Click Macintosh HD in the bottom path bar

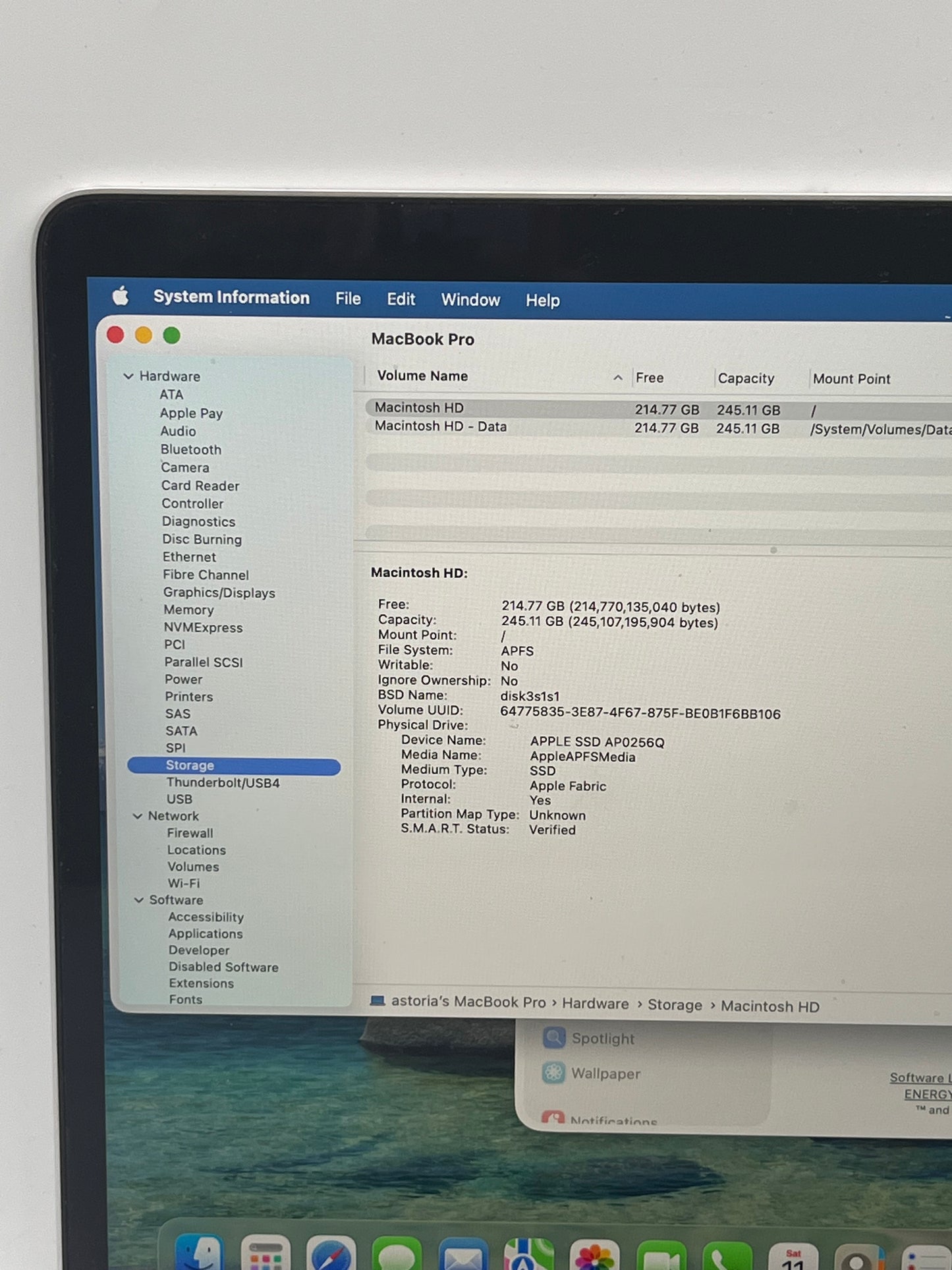pos(770,1006)
